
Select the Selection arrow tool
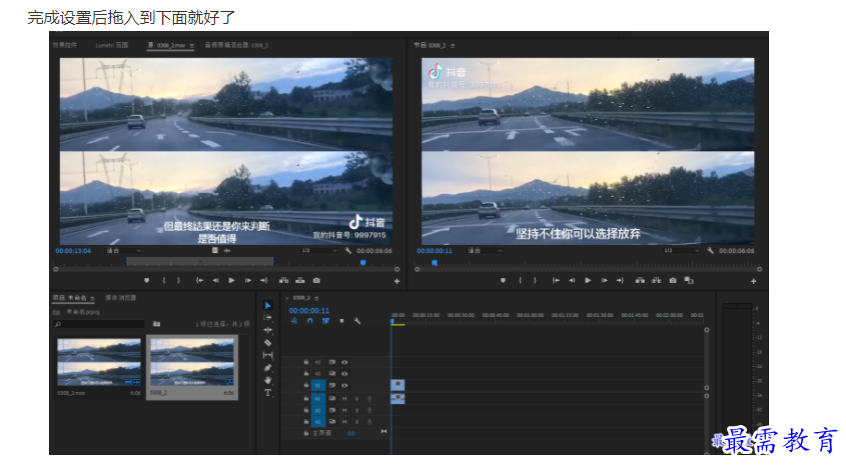pos(268,305)
